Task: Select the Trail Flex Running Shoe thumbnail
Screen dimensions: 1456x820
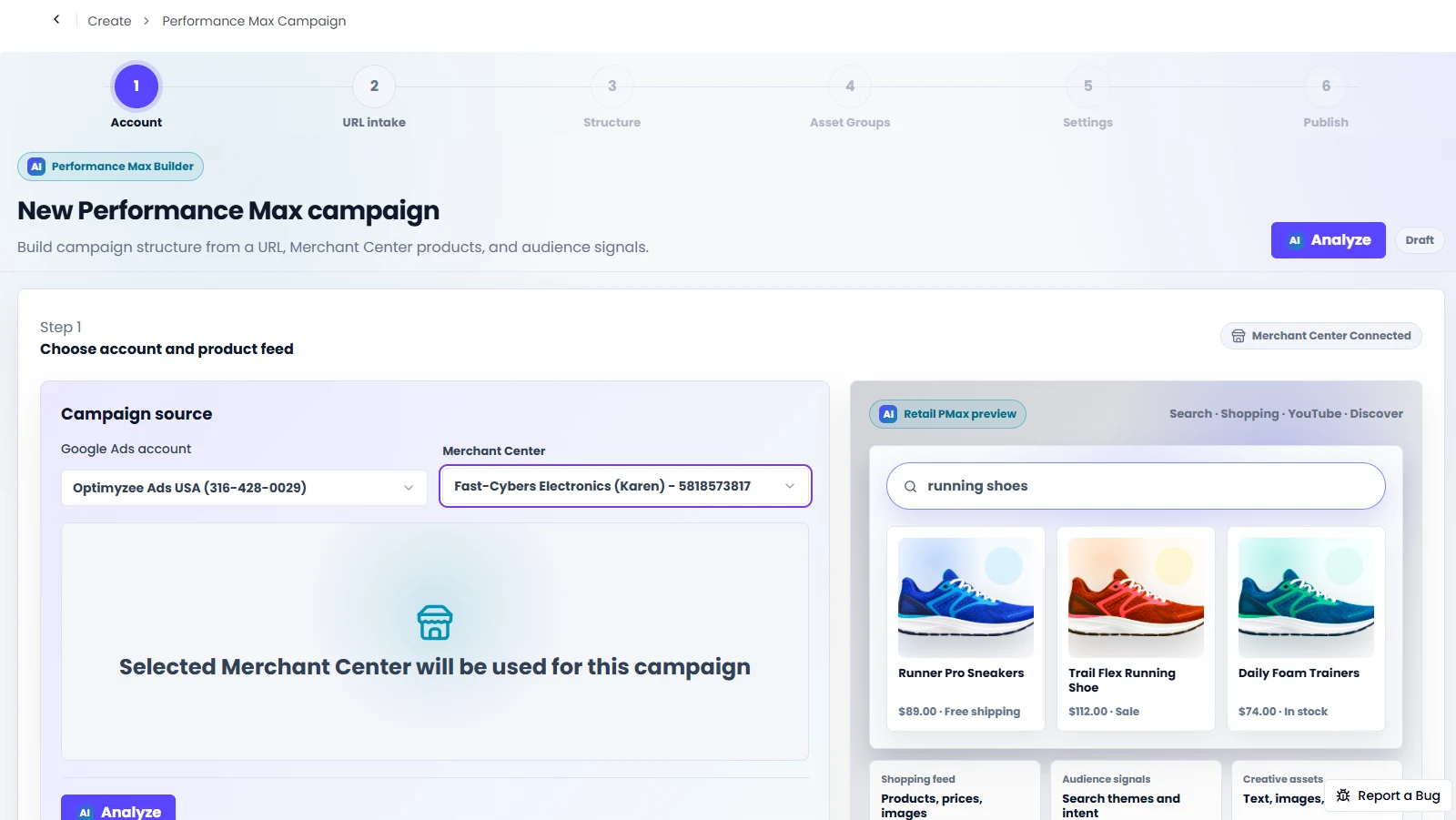Action: click(1136, 598)
